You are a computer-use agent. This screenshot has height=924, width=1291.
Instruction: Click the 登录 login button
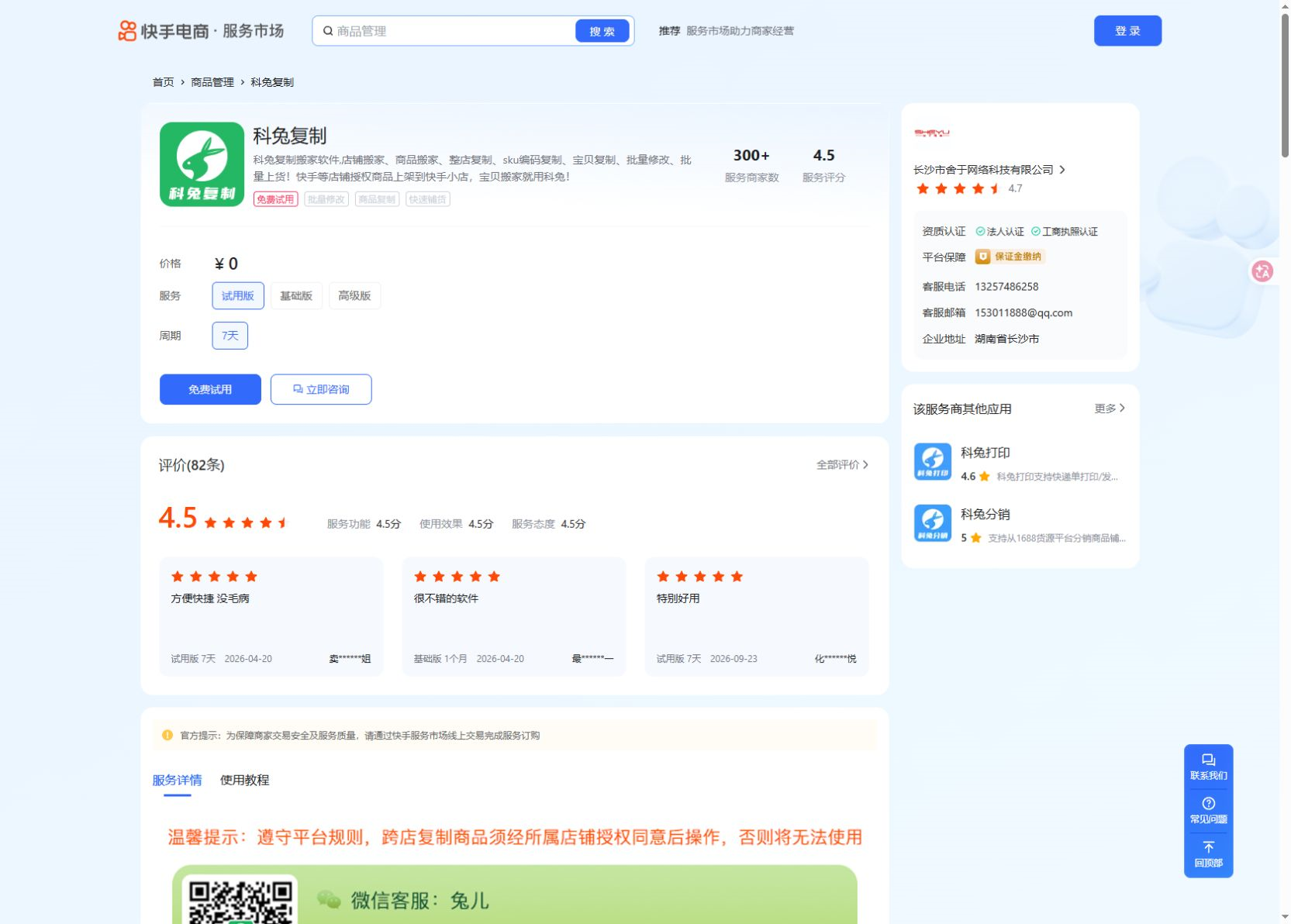tap(1127, 31)
